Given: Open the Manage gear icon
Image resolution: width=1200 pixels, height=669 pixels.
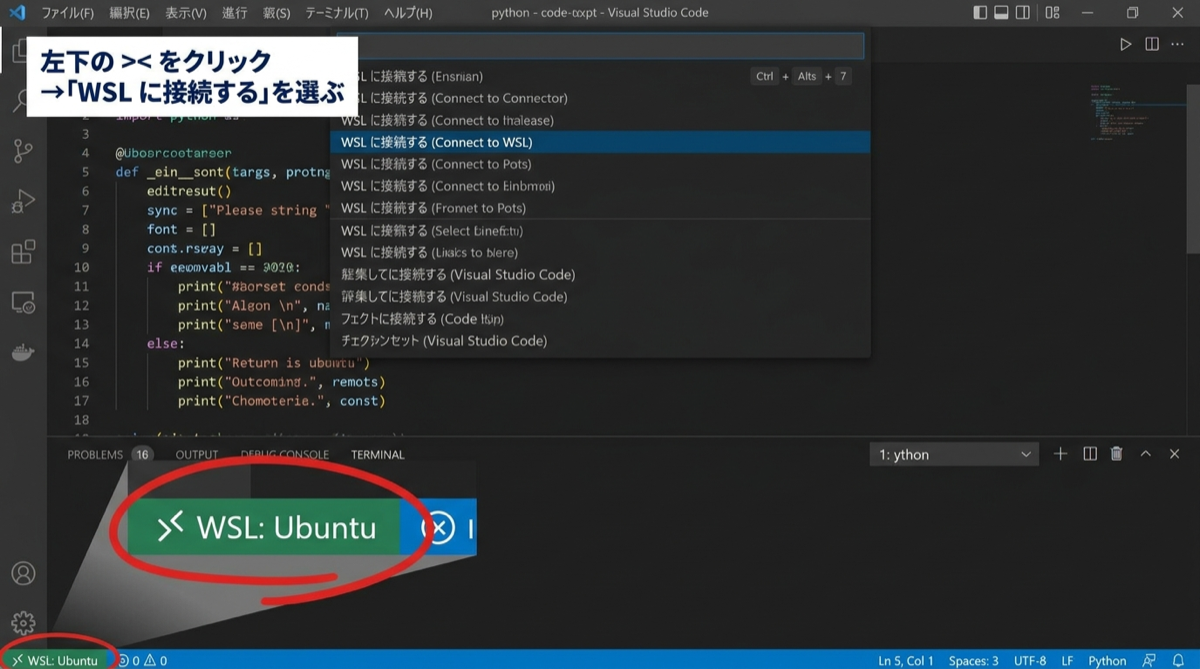Looking at the screenshot, I should pos(22,623).
